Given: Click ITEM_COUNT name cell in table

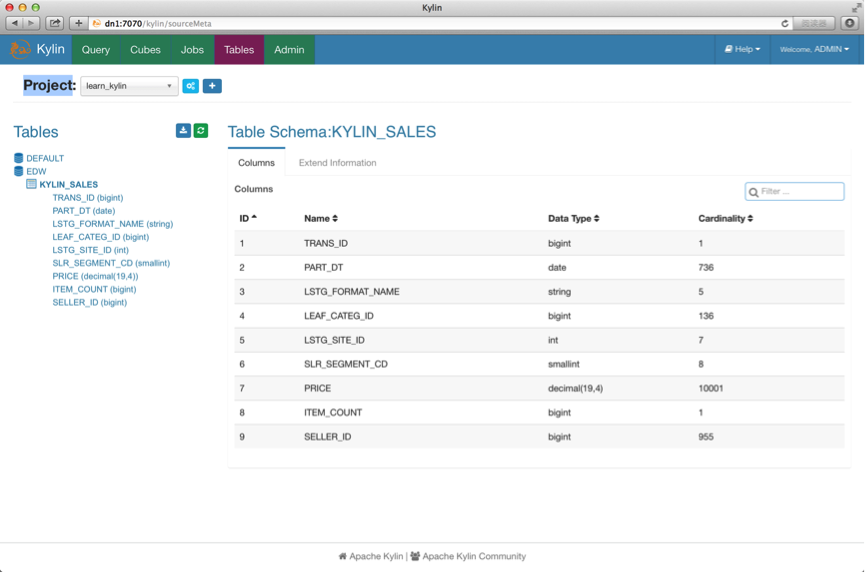Looking at the screenshot, I should [333, 413].
